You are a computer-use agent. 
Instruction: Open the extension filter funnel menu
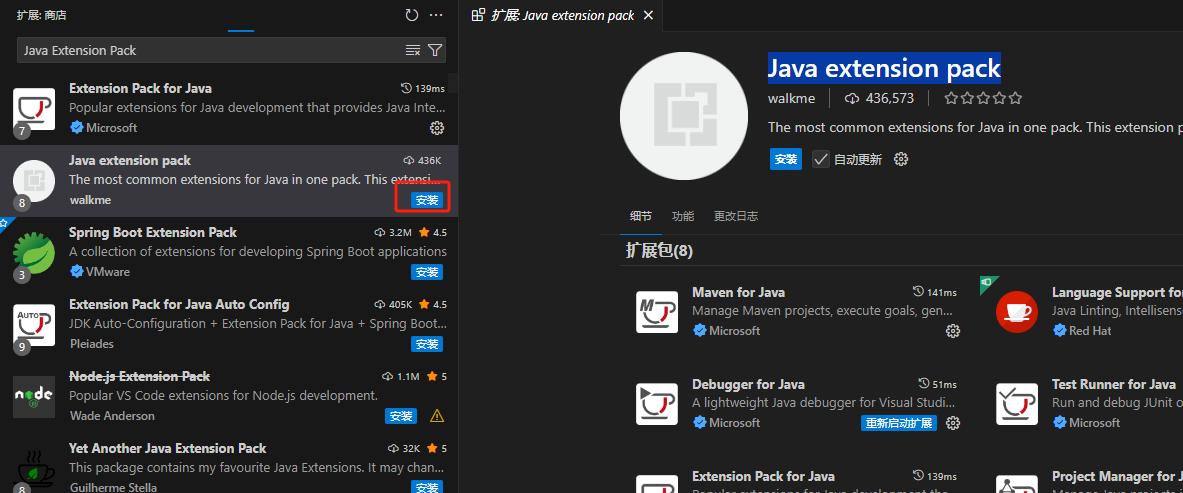tap(435, 50)
